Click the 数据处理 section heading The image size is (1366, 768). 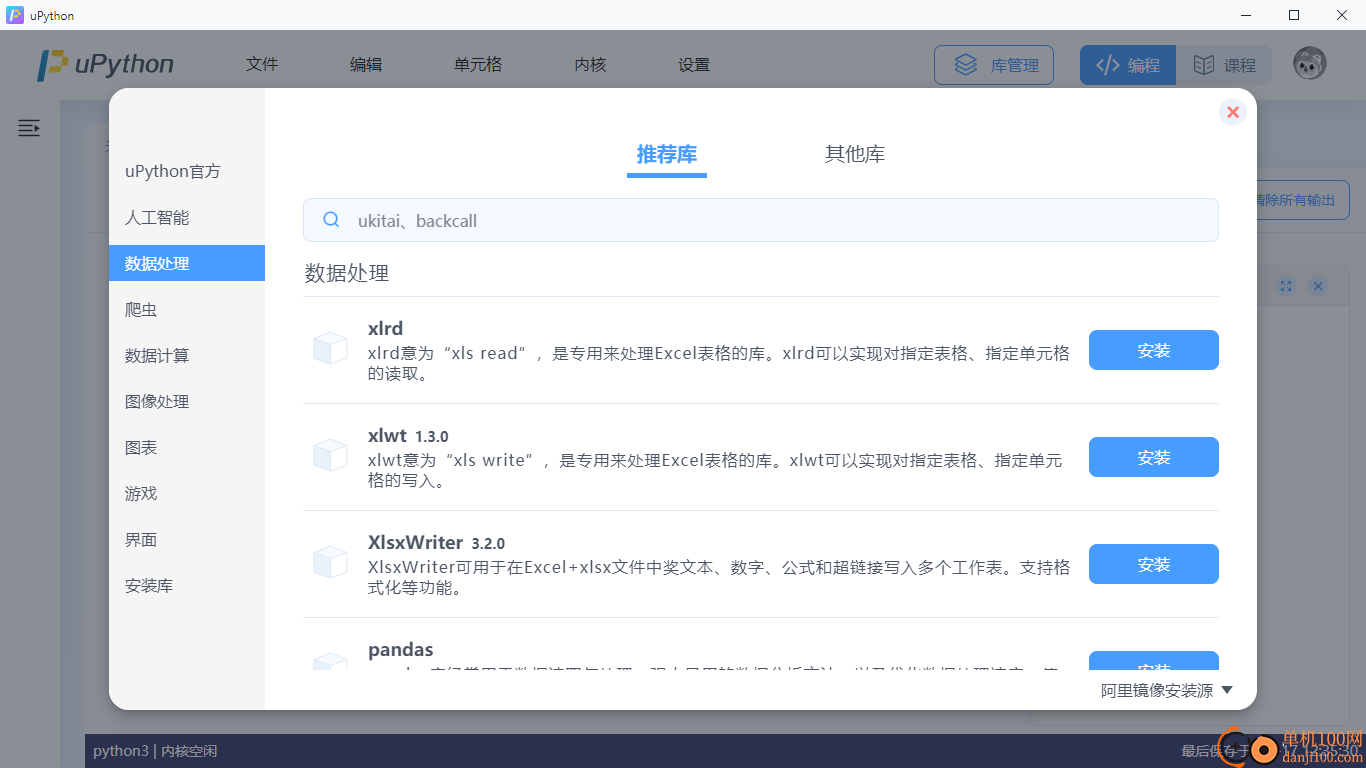tap(346, 273)
